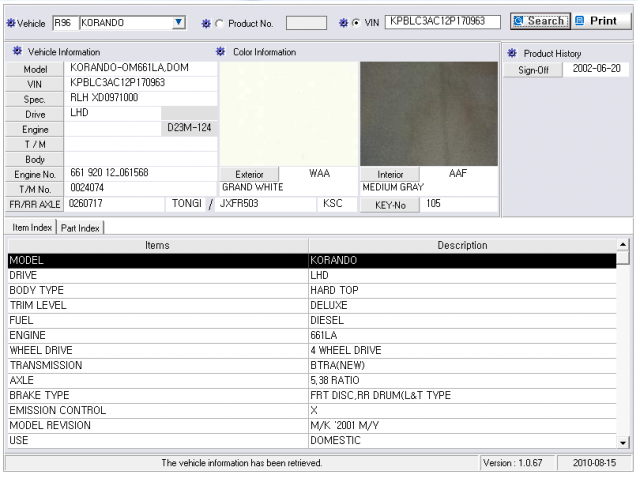
Task: Click the Print button
Action: (601, 21)
